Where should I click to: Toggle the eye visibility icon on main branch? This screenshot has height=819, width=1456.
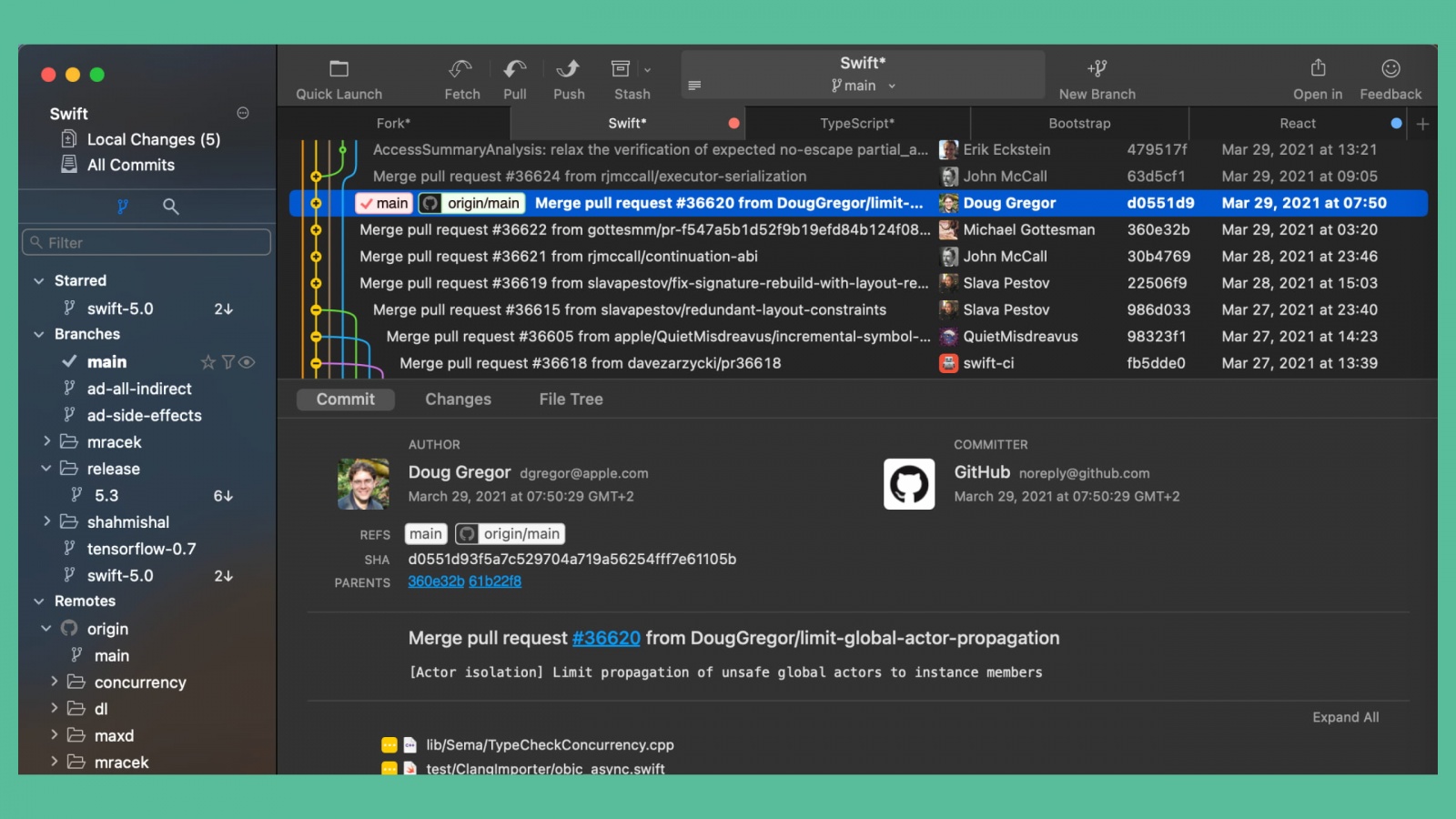click(x=247, y=361)
